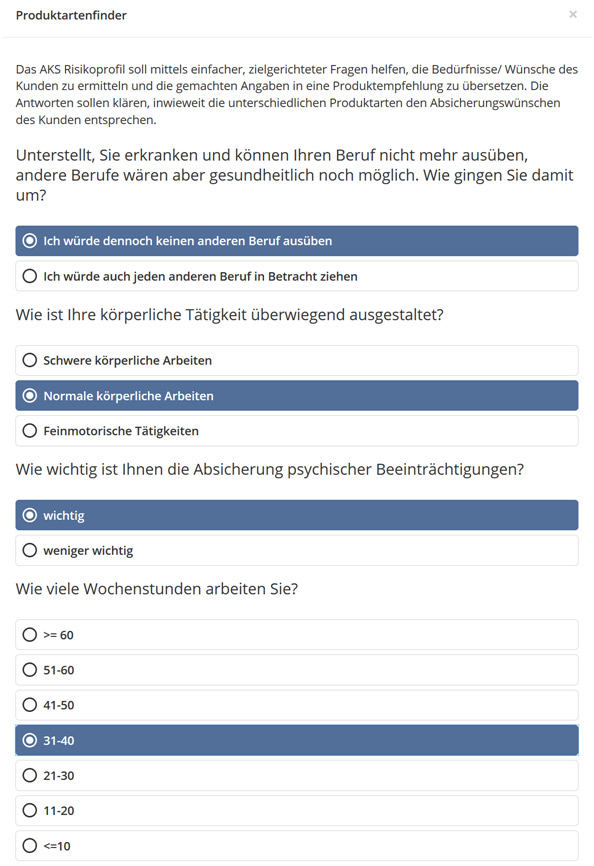Select "11-20" weekly hours
Image resolution: width=594 pixels, height=866 pixels.
[x=297, y=811]
